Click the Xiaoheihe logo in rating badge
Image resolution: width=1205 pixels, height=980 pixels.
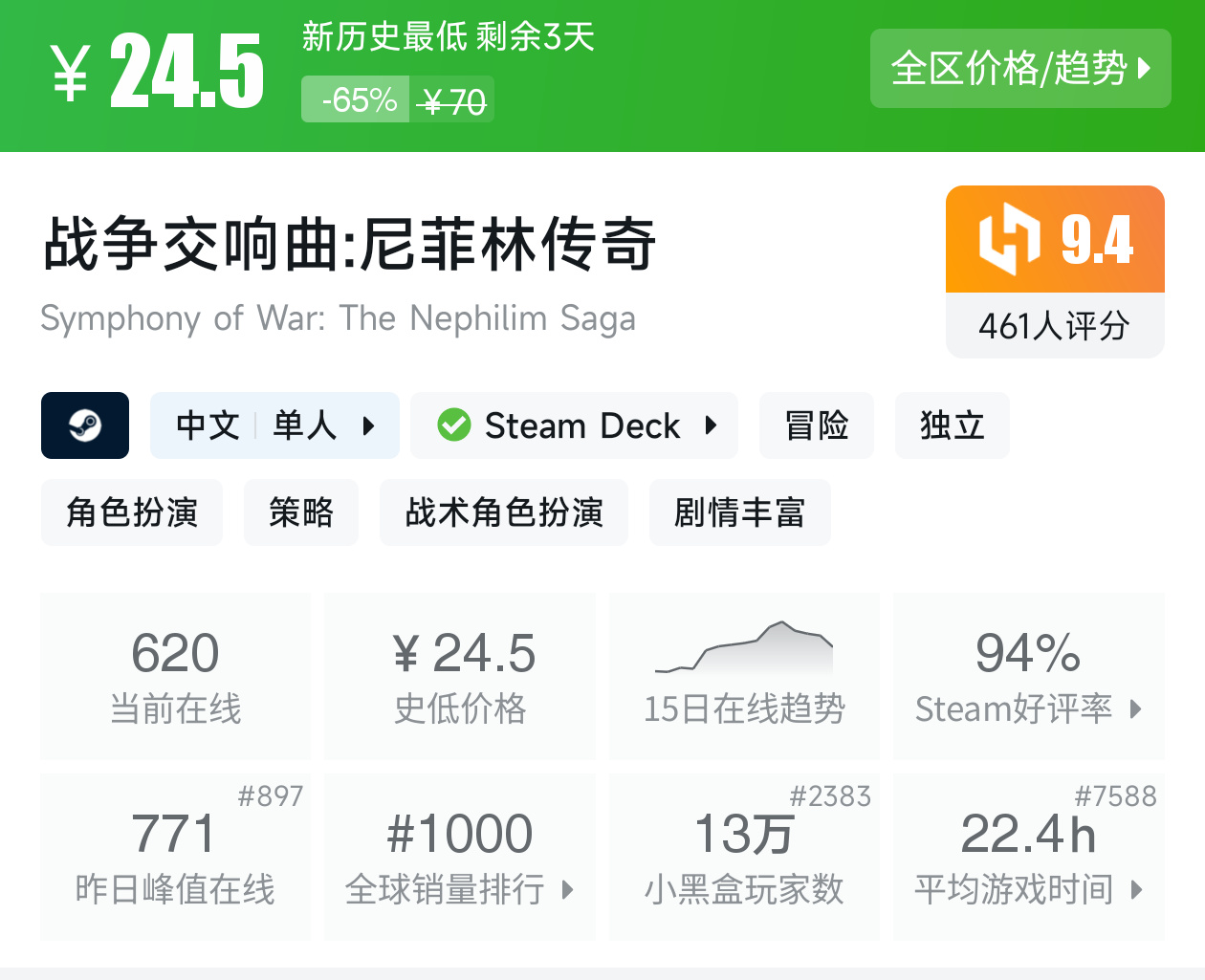pos(1008,239)
